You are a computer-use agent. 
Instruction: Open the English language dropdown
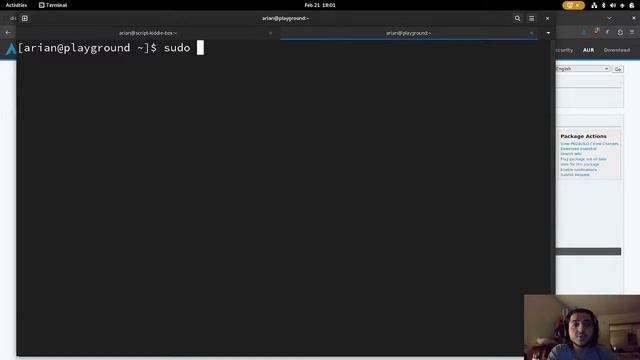[x=583, y=69]
